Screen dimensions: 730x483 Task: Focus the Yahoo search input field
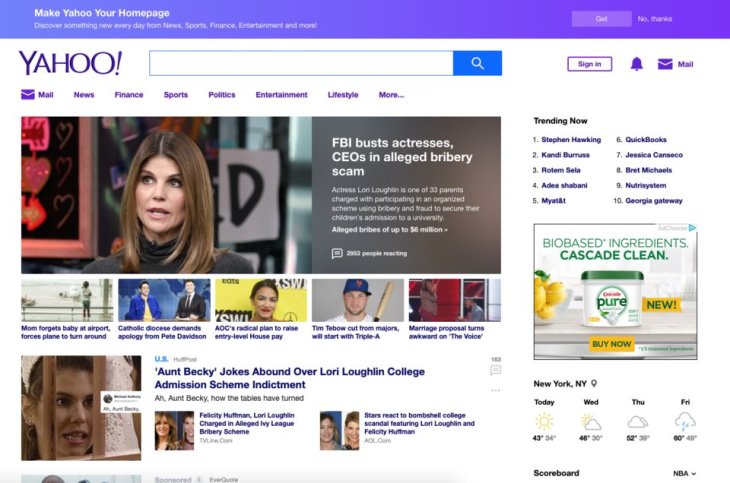[x=300, y=63]
